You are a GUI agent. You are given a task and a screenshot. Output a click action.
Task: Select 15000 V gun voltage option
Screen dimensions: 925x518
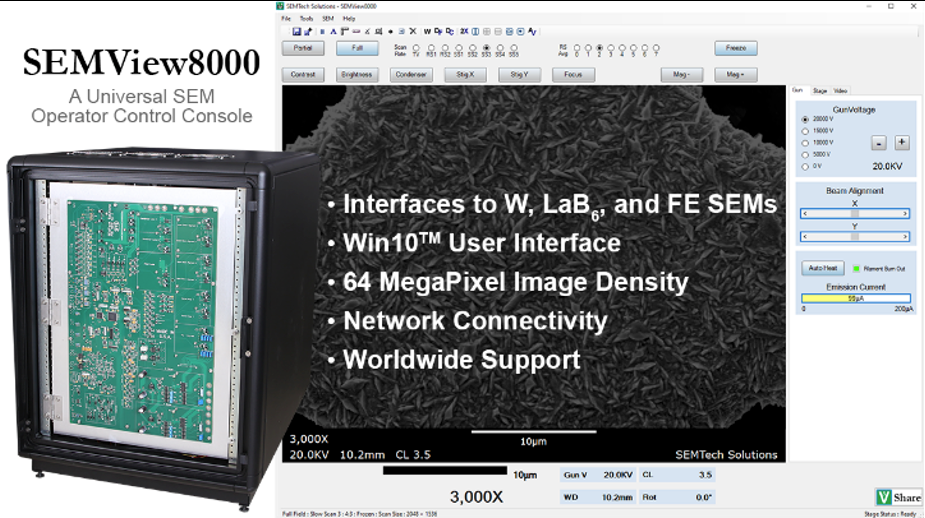pyautogui.click(x=805, y=131)
